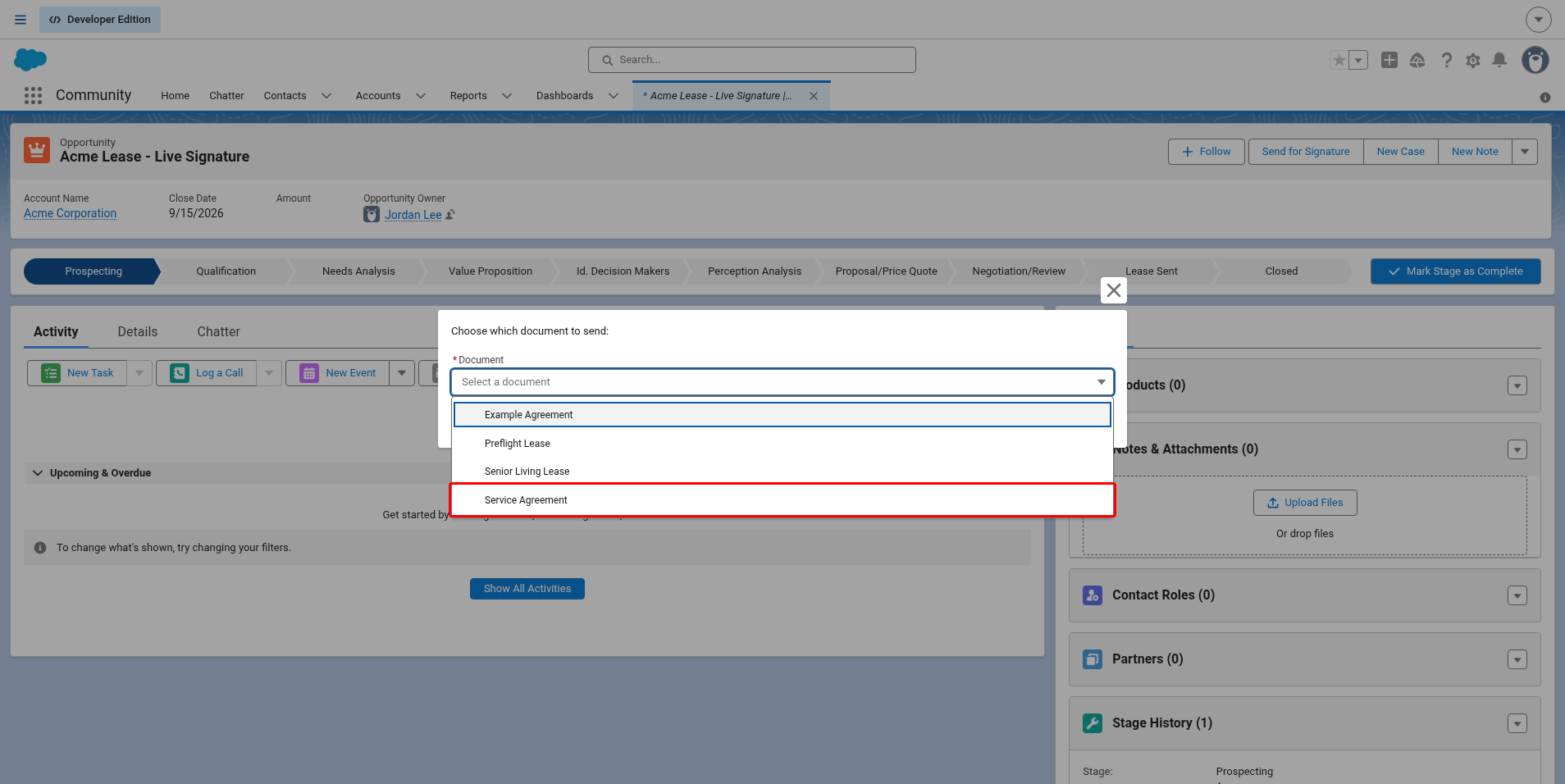Open more actions dropdown beside New Note
Viewport: 1565px width, 784px height.
[x=1525, y=152]
